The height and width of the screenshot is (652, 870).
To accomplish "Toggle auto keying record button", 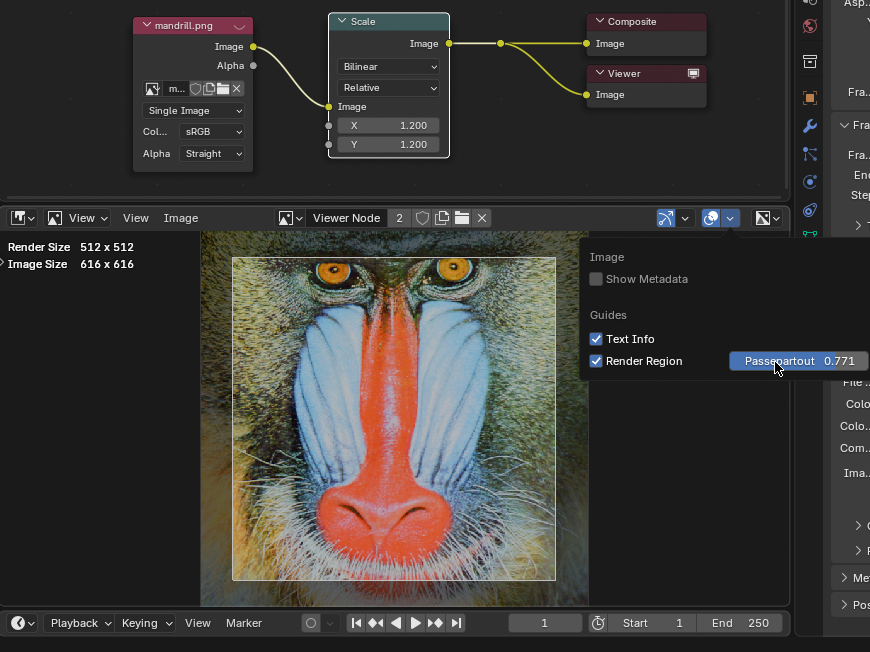I will 311,623.
